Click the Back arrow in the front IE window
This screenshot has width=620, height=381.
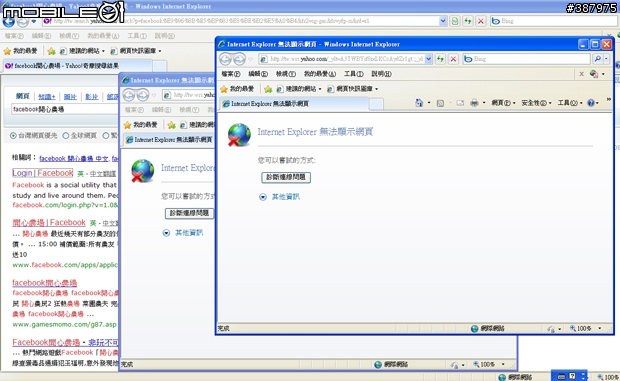tap(225, 59)
